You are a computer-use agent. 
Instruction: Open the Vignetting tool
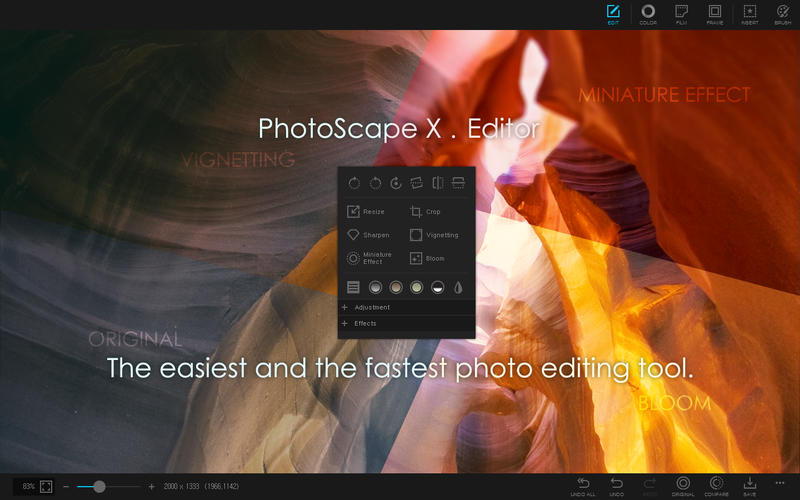tap(434, 235)
